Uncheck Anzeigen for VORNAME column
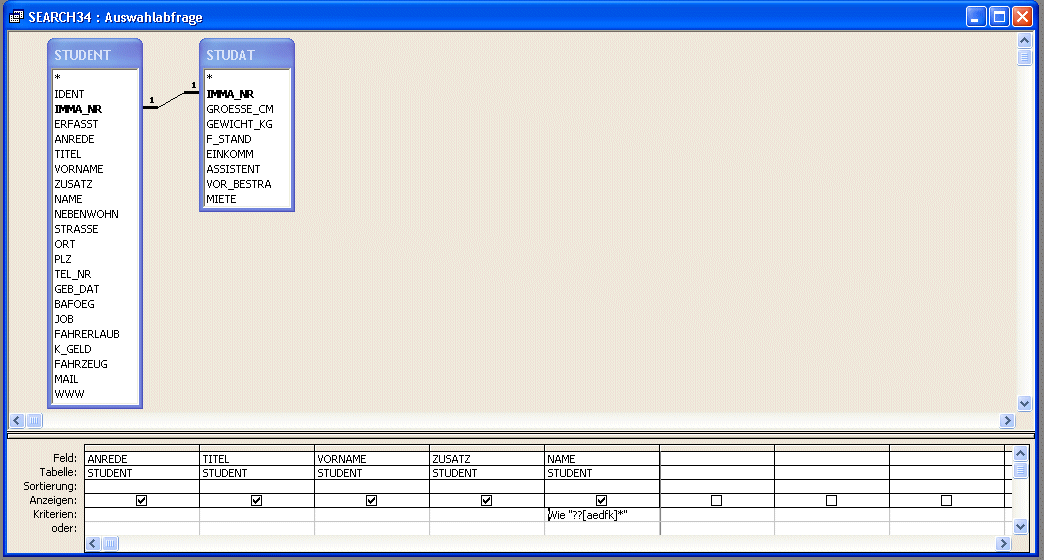The width and height of the screenshot is (1044, 560). [x=372, y=500]
